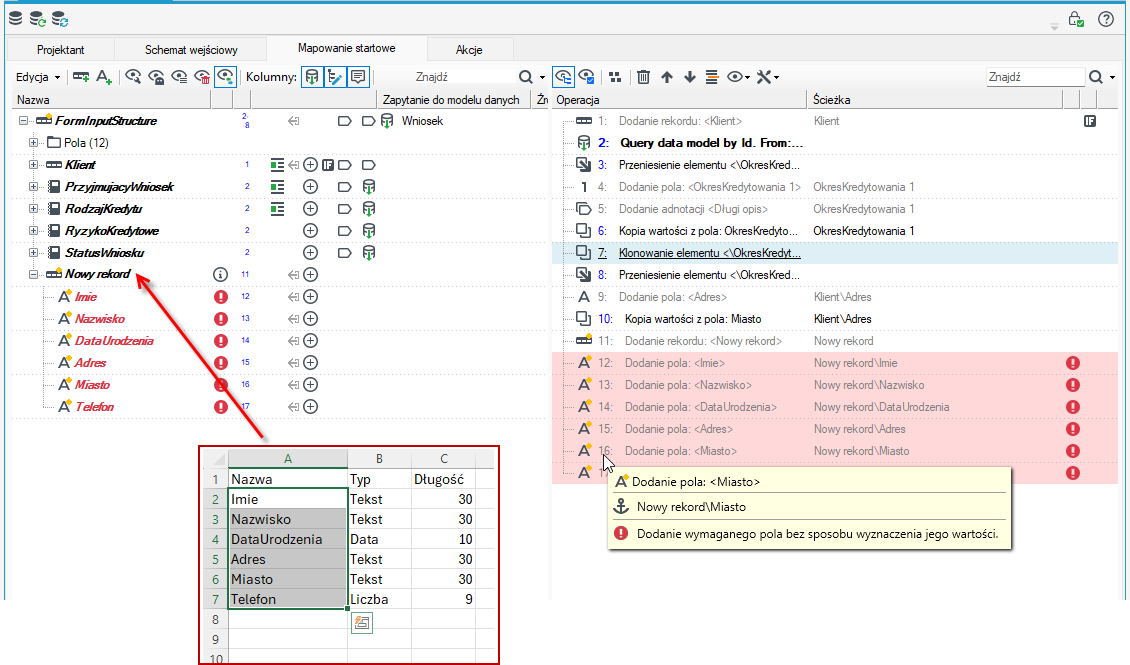Image resolution: width=1130 pixels, height=665 pixels.
Task: Toggle the comments column button
Action: coord(358,77)
